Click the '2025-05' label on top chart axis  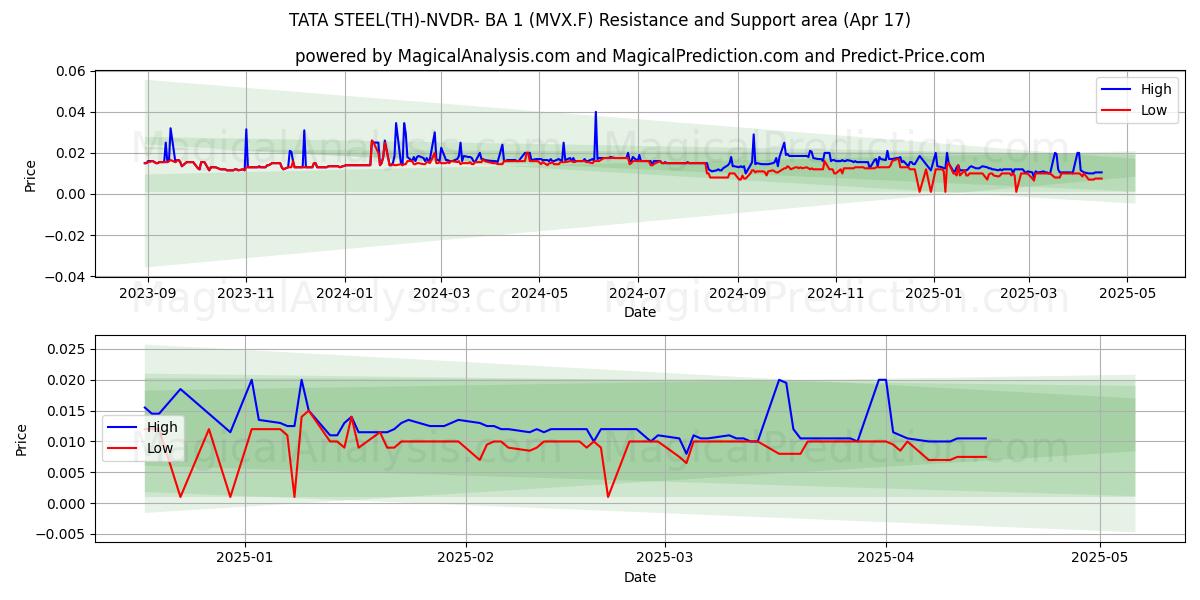(1127, 293)
